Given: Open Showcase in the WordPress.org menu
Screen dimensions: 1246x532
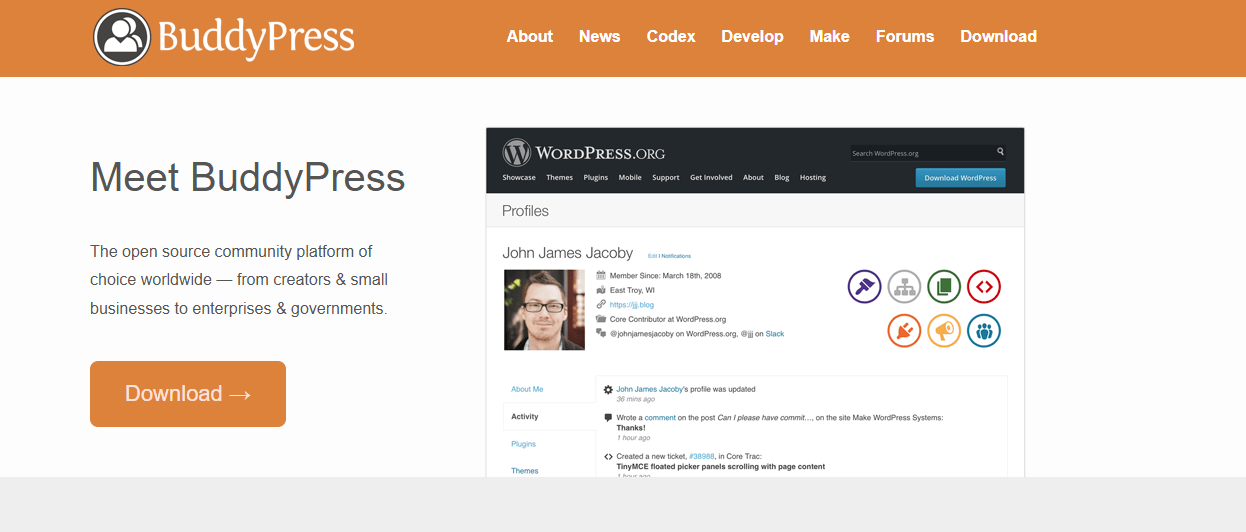Looking at the screenshot, I should click(x=519, y=178).
